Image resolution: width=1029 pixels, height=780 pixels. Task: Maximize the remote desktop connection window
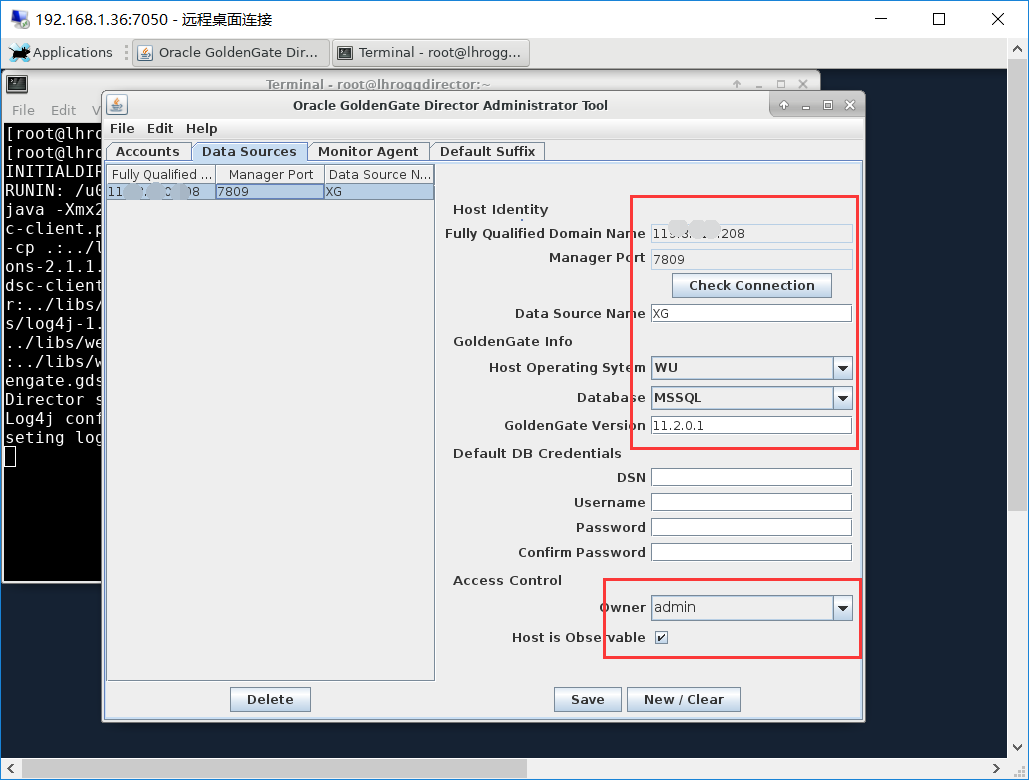coord(939,19)
